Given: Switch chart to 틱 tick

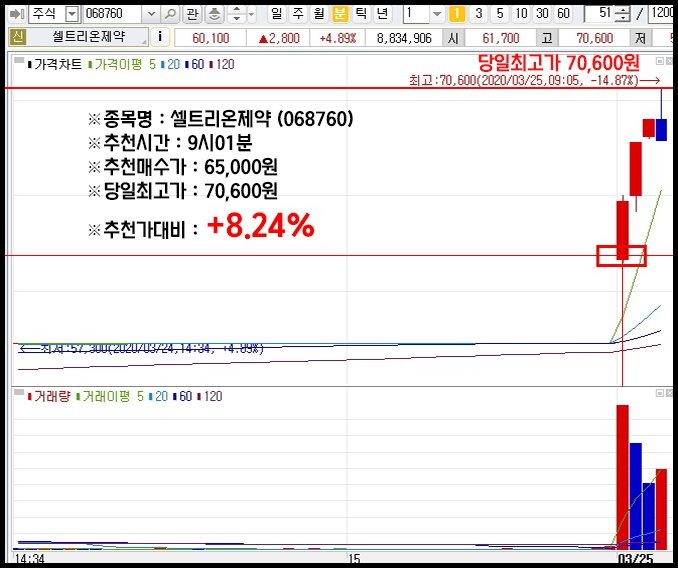Looking at the screenshot, I should click(x=361, y=14).
